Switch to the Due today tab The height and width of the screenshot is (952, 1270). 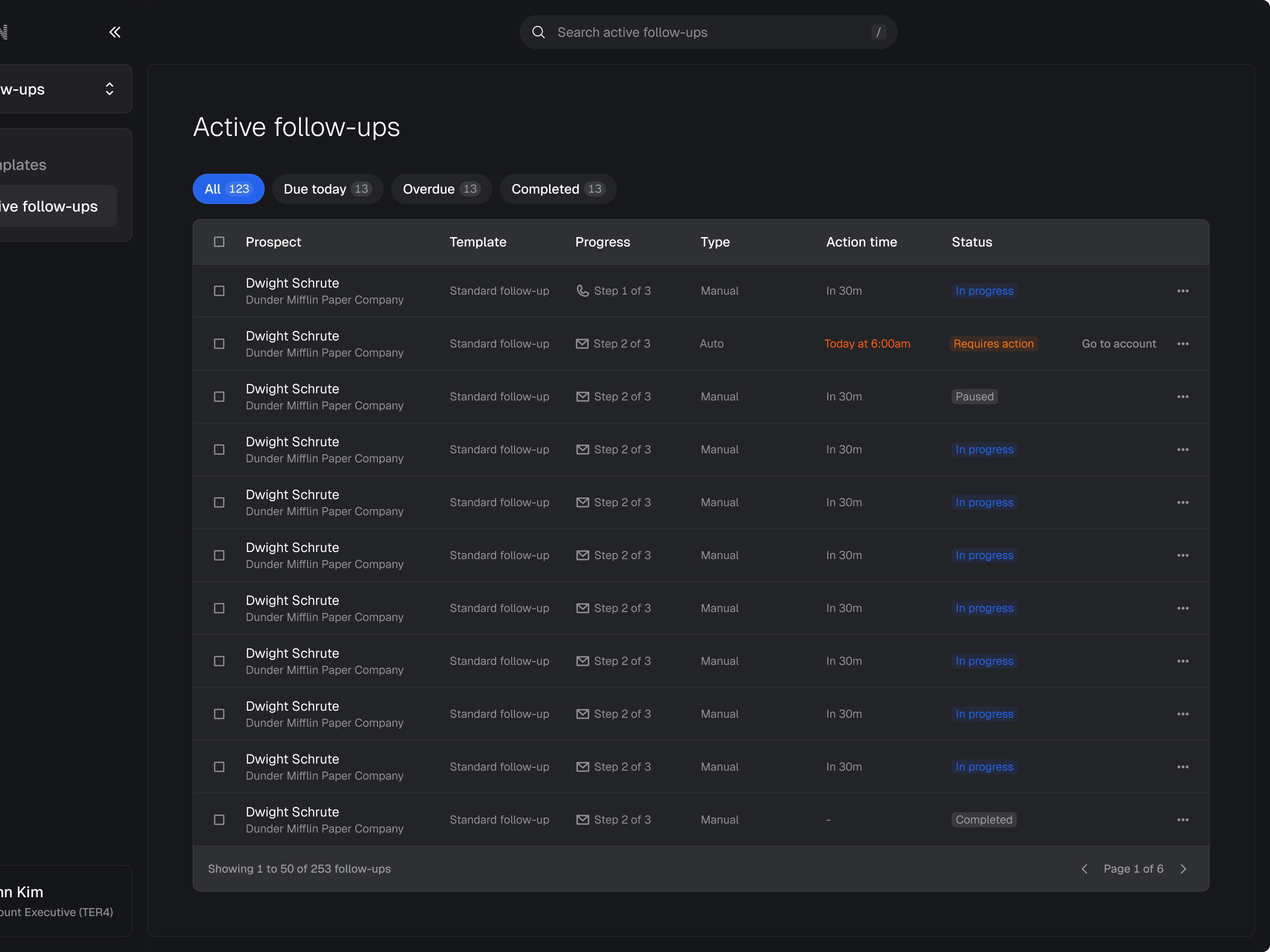click(327, 189)
